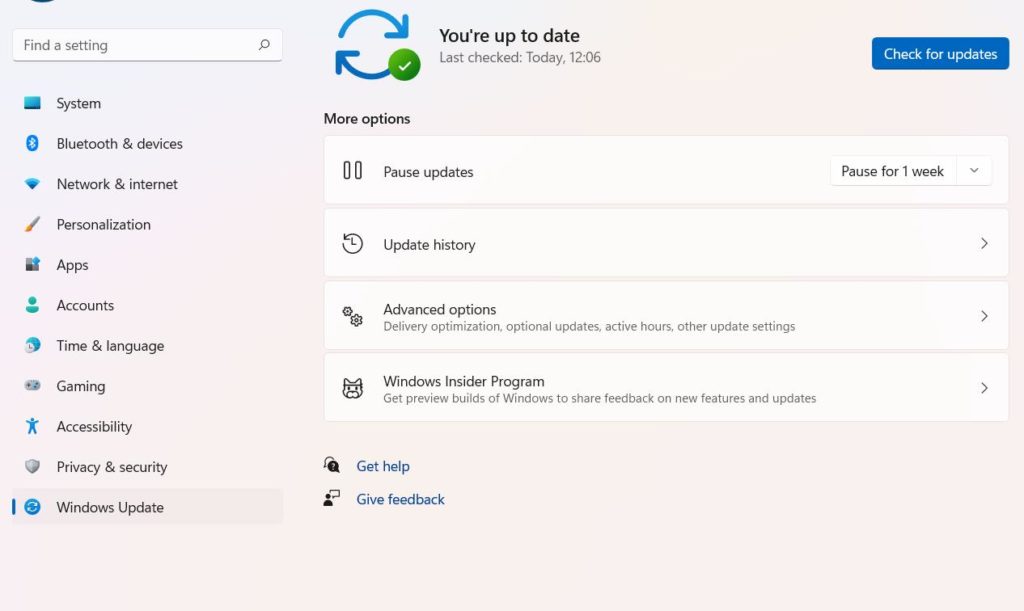Click the Advanced options gears icon
Image resolution: width=1024 pixels, height=611 pixels.
coord(353,316)
